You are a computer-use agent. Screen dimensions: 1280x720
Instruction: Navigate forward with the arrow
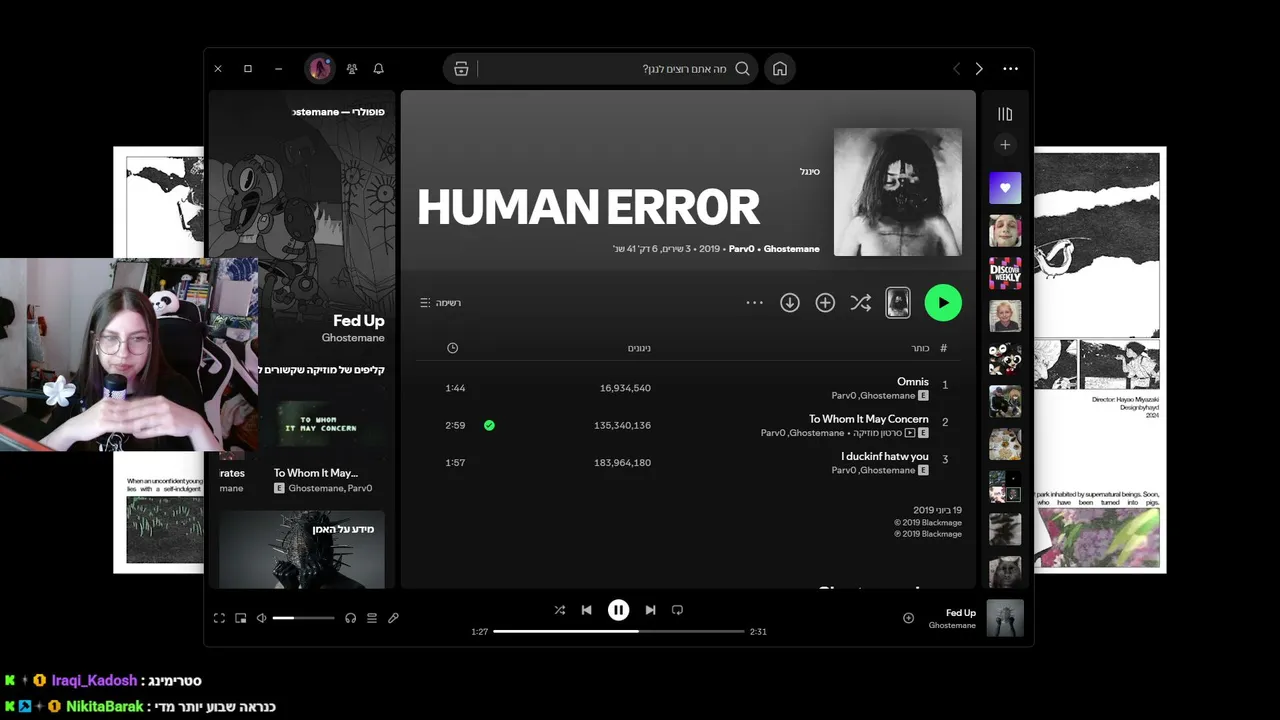click(x=979, y=69)
